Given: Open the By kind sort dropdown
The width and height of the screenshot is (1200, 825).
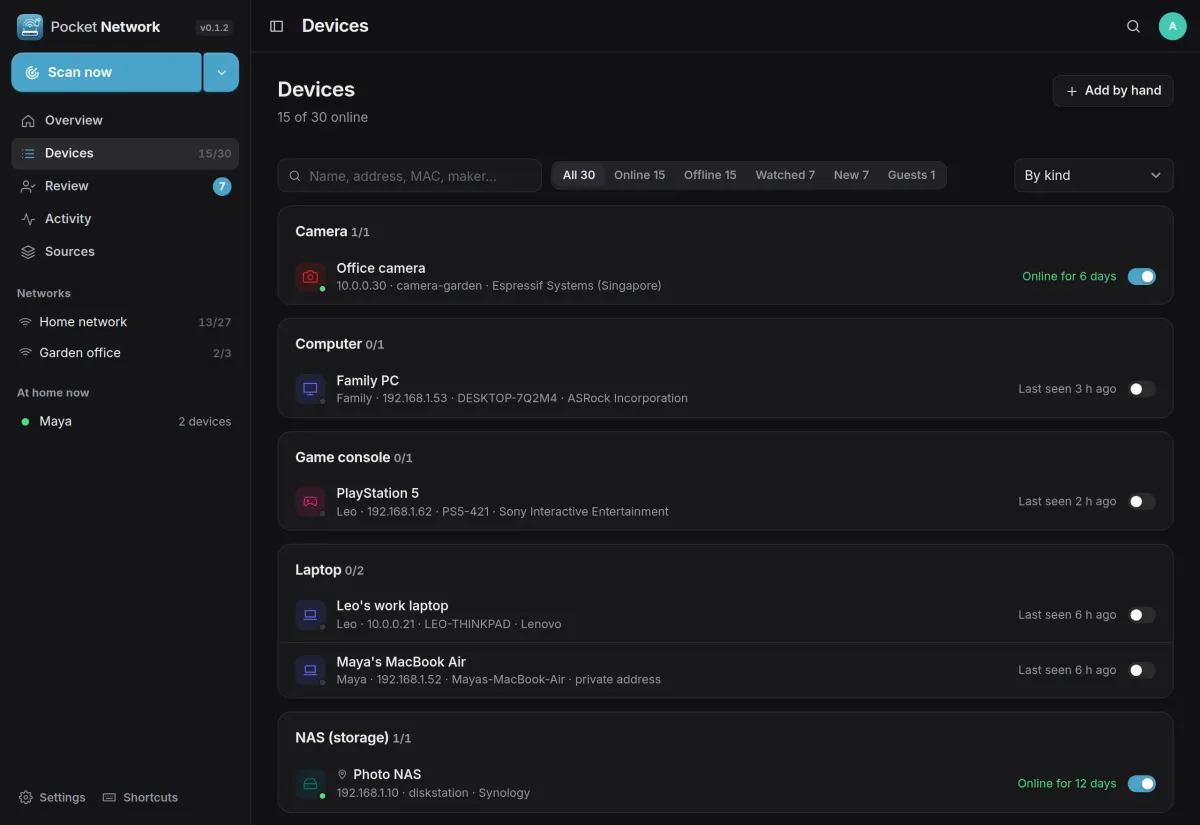Looking at the screenshot, I should tap(1093, 175).
